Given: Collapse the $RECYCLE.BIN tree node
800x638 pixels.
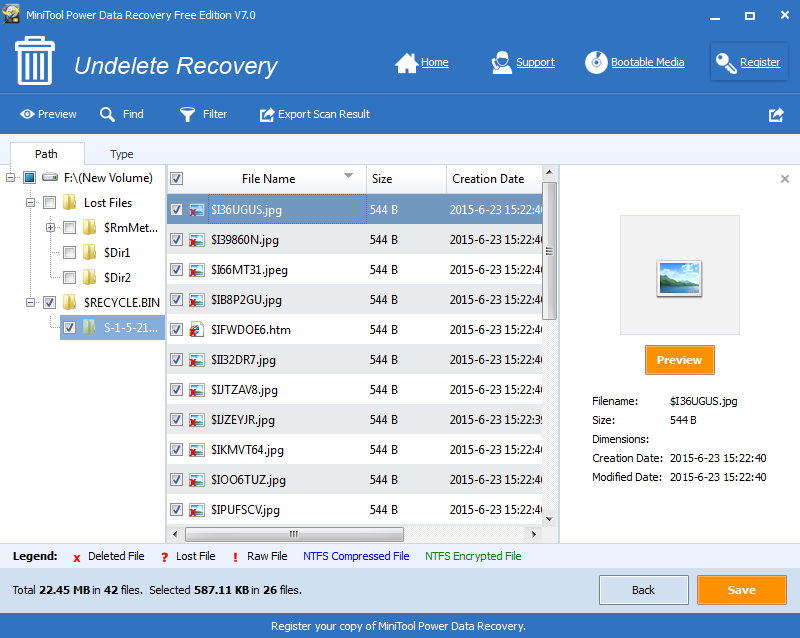Looking at the screenshot, I should (31, 303).
